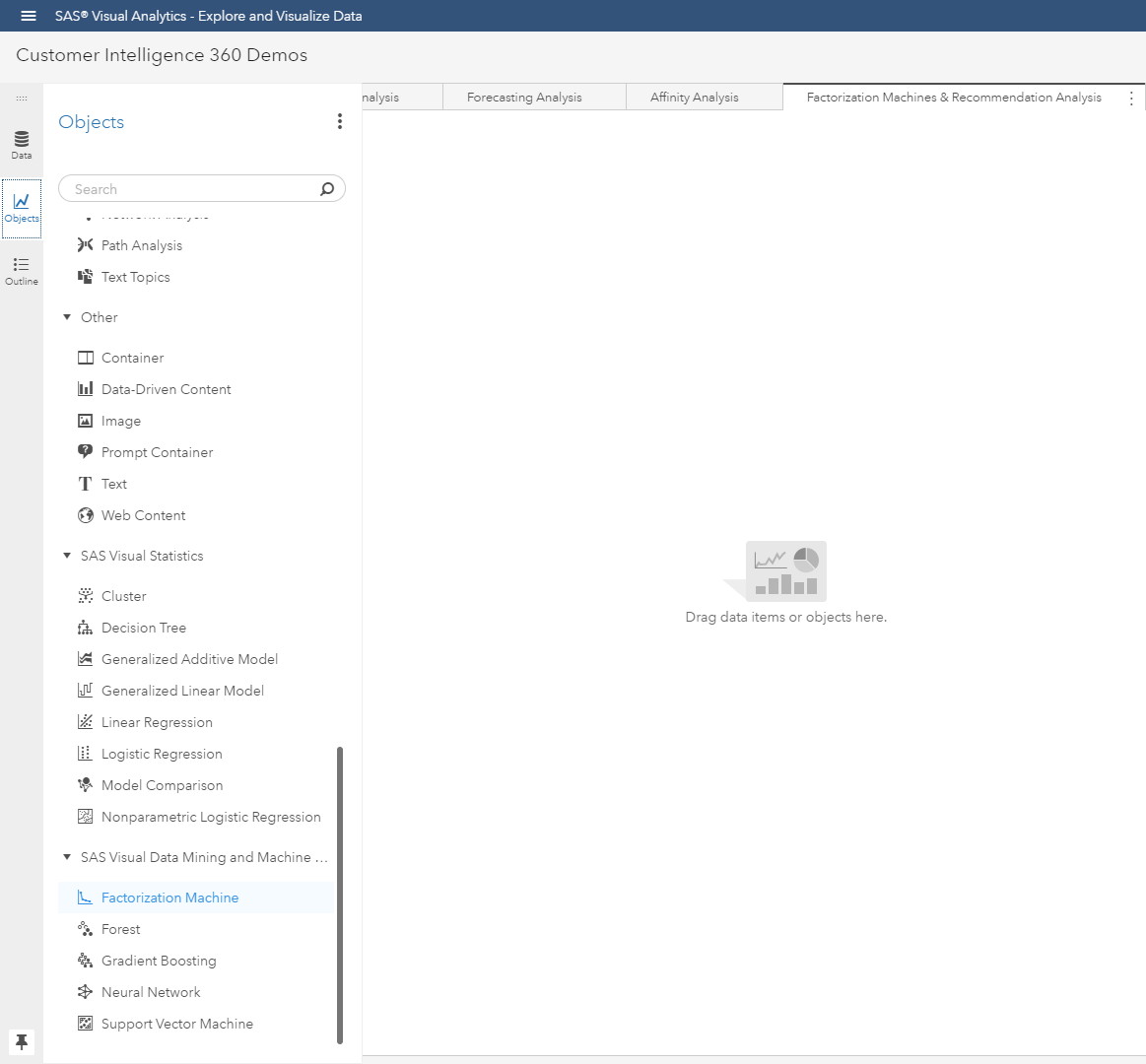Click the pin icon at bottom left
Image resolution: width=1146 pixels, height=1064 pixels.
click(22, 1041)
